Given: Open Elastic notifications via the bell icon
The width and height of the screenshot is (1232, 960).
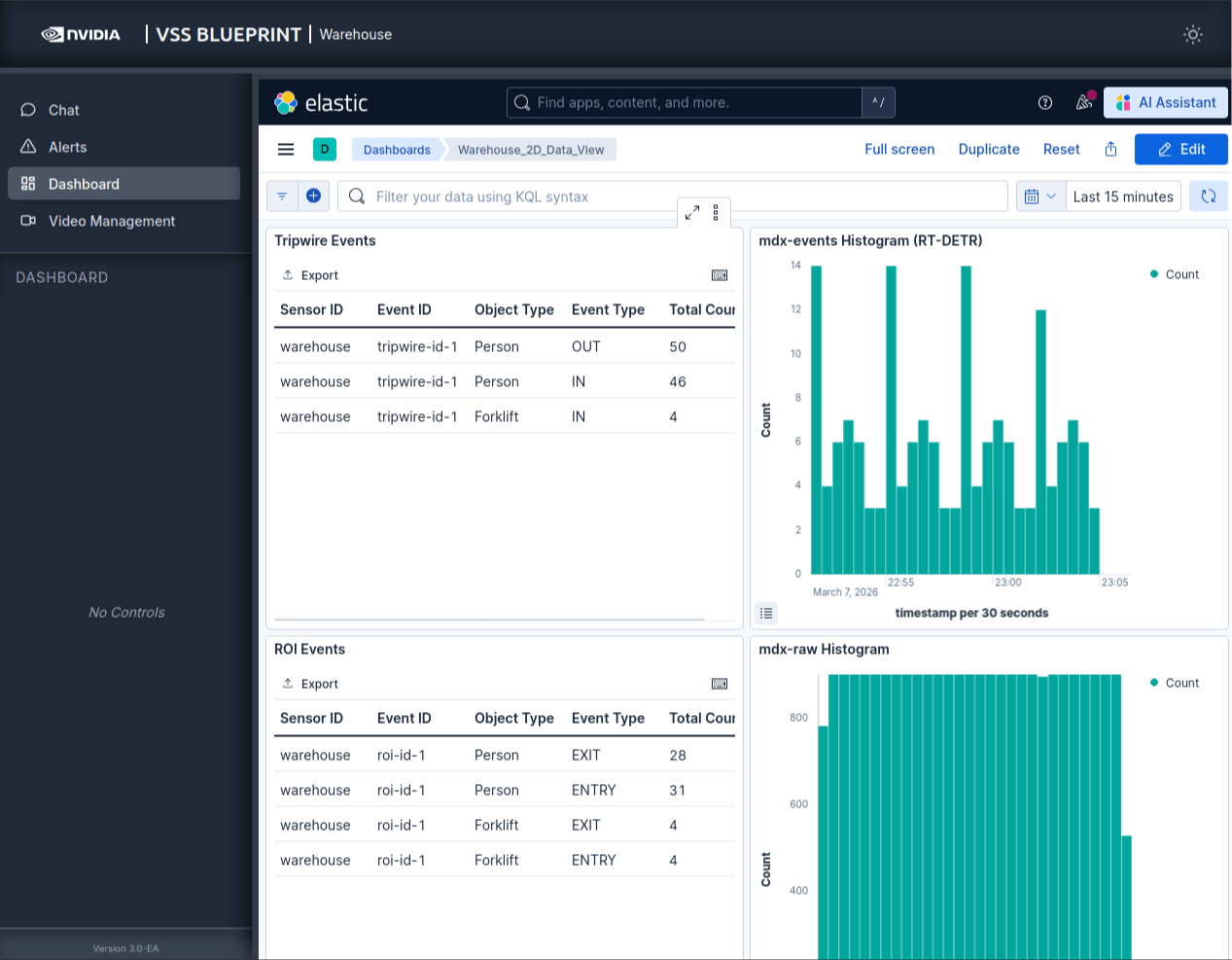Looking at the screenshot, I should 1083,102.
